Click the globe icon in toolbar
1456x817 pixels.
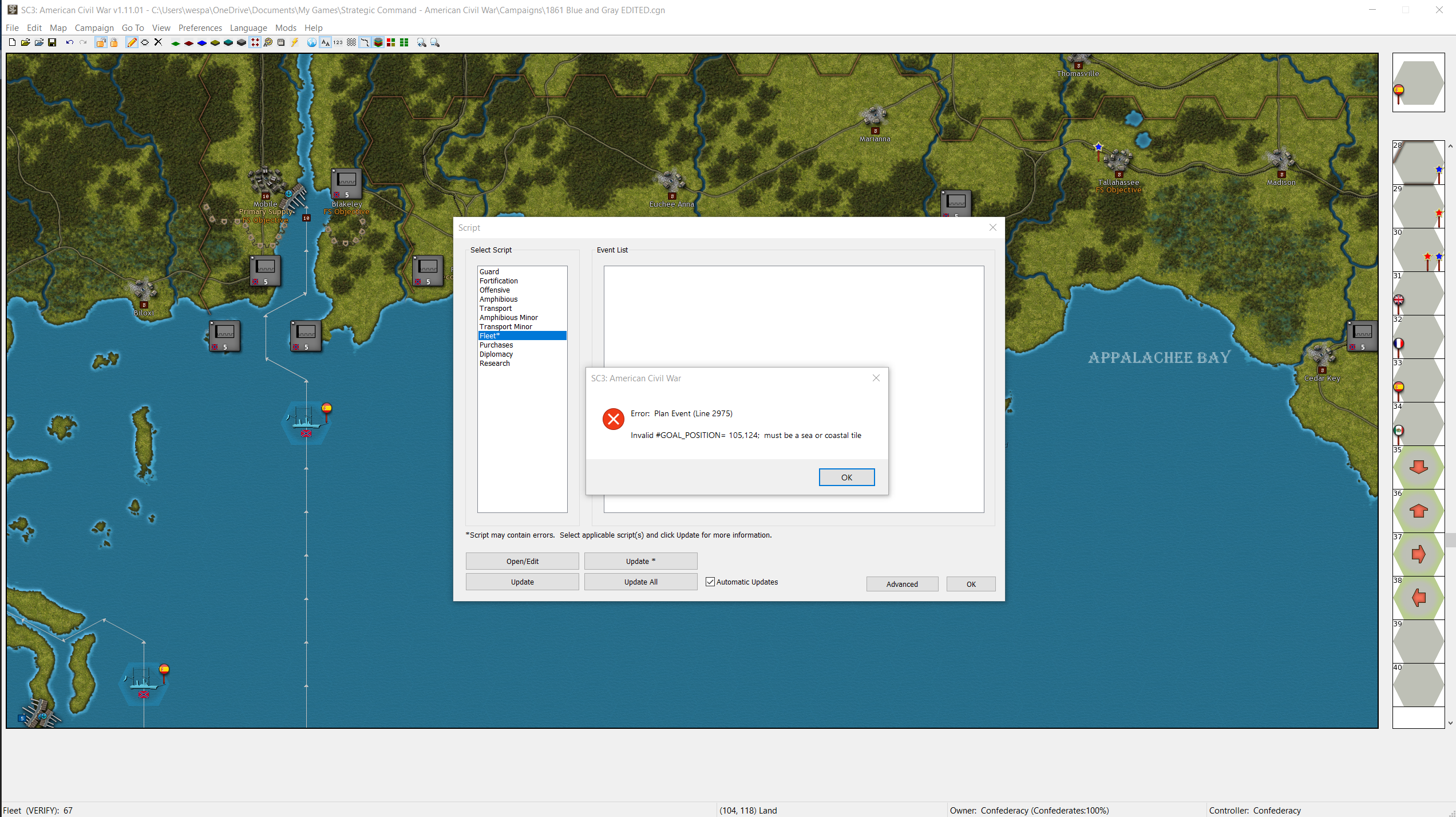(x=311, y=42)
